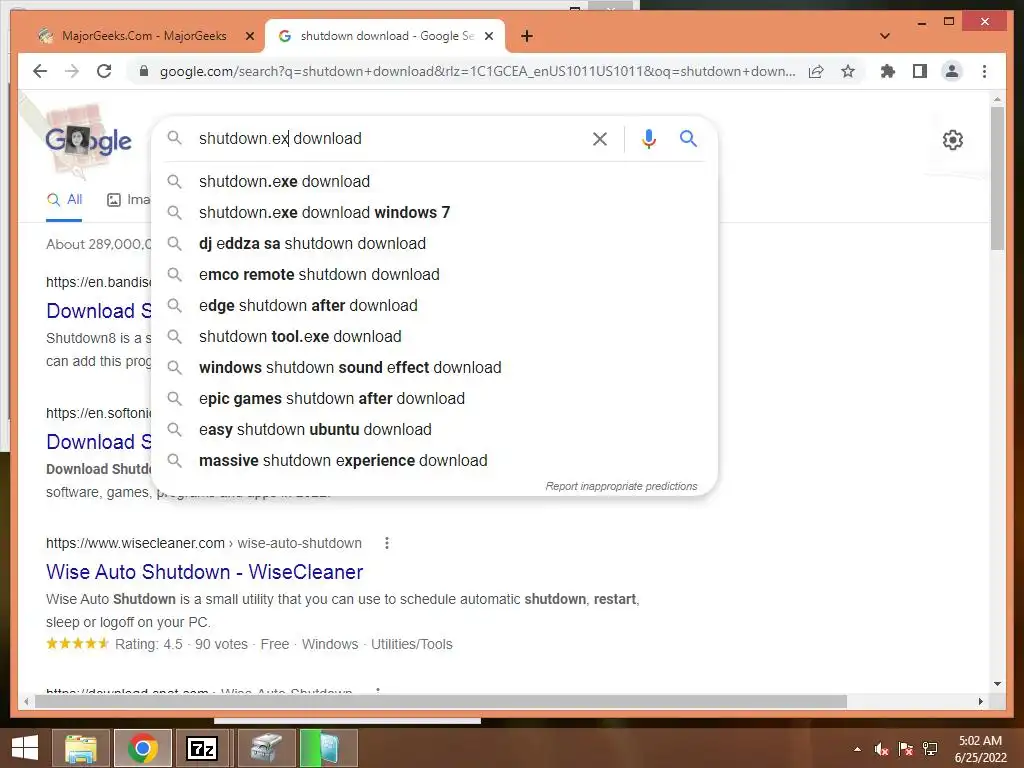Open more options for the WiseCleaner result
1024x768 pixels.
[387, 543]
